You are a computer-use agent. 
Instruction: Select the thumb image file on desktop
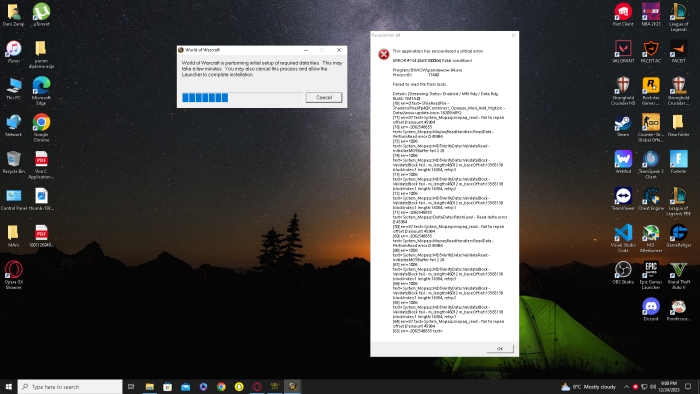[x=41, y=199]
